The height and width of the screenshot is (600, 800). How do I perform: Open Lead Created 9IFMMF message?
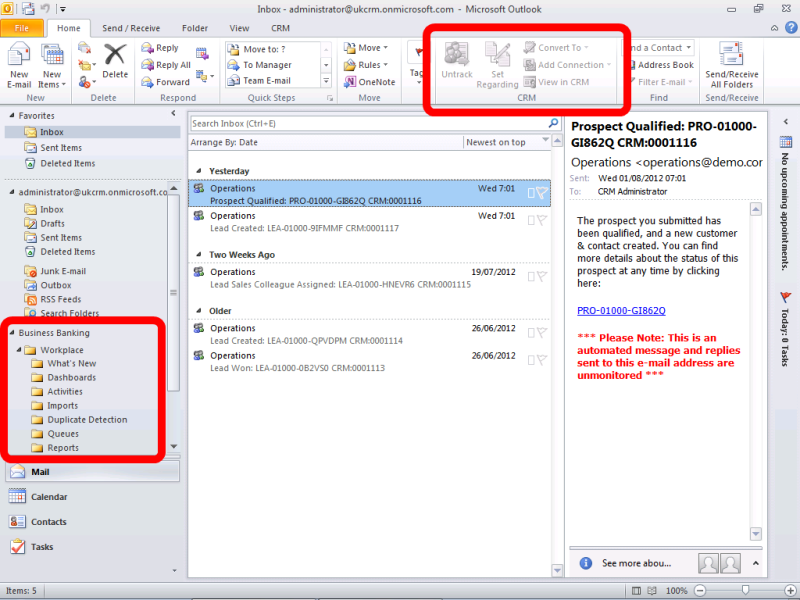pyautogui.click(x=370, y=221)
